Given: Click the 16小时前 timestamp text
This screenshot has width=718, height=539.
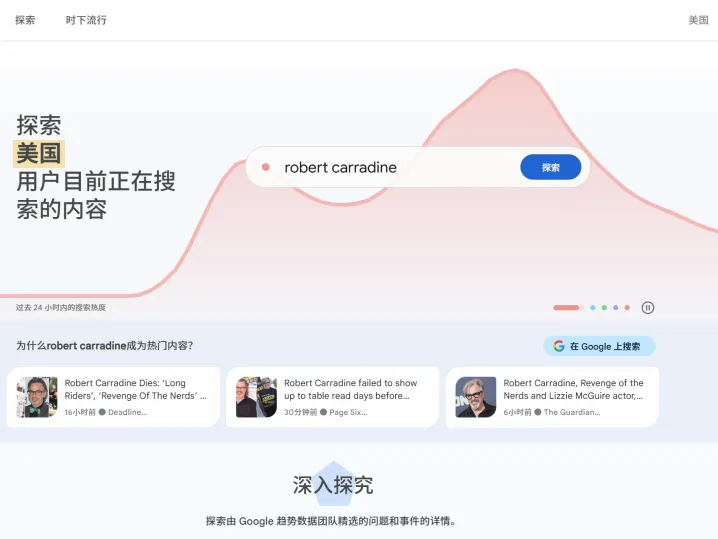Looking at the screenshot, I should [80, 412].
